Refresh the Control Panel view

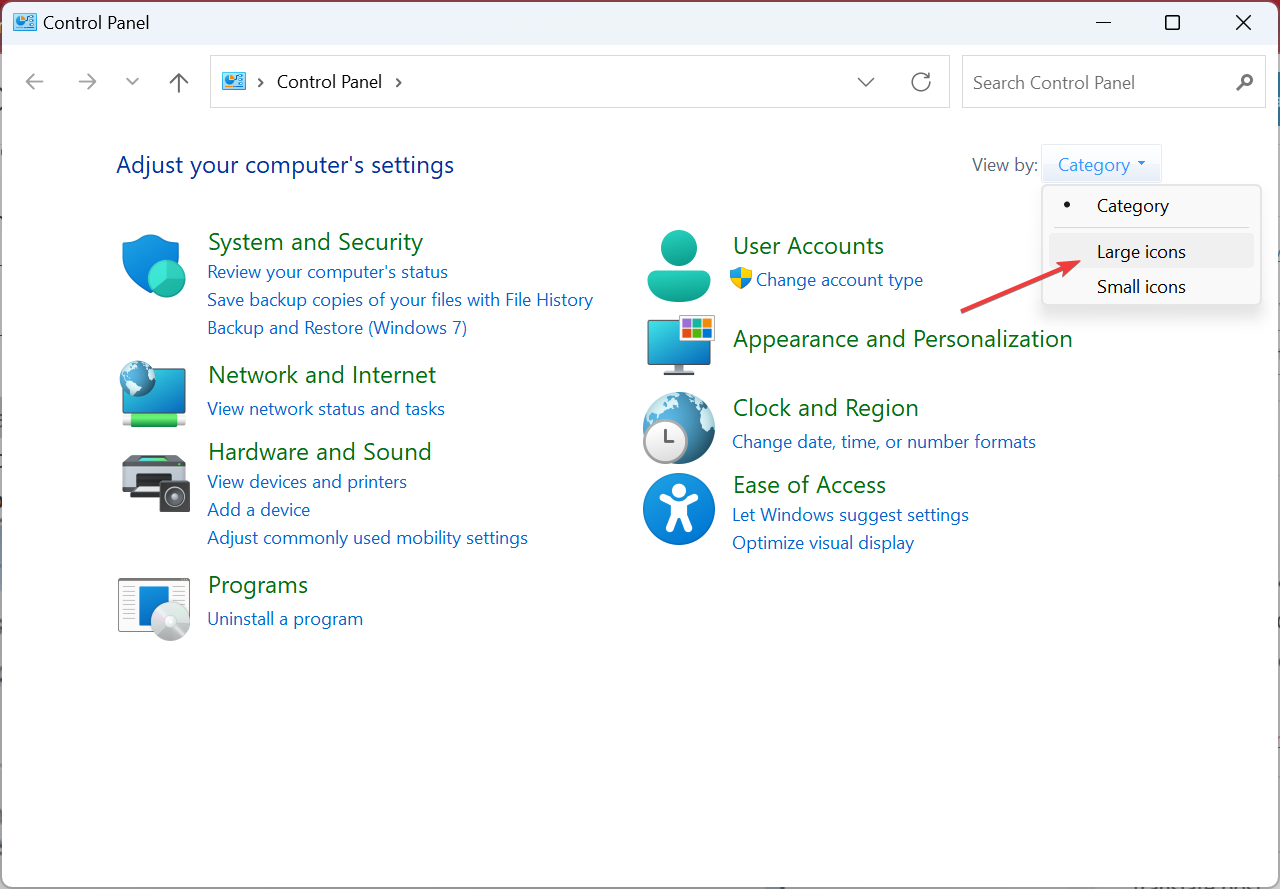click(921, 82)
